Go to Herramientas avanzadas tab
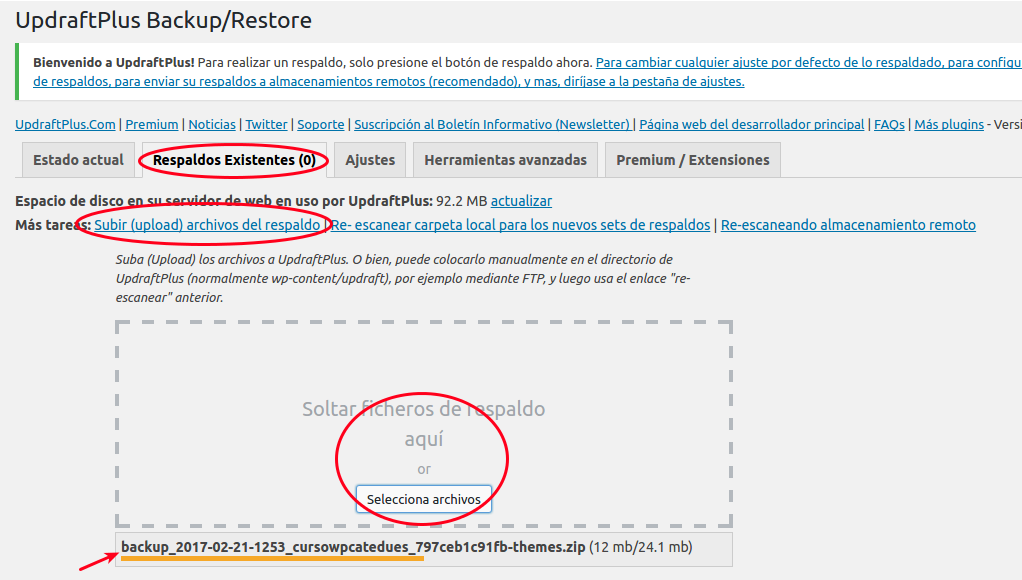The height and width of the screenshot is (580, 1022). tap(505, 160)
